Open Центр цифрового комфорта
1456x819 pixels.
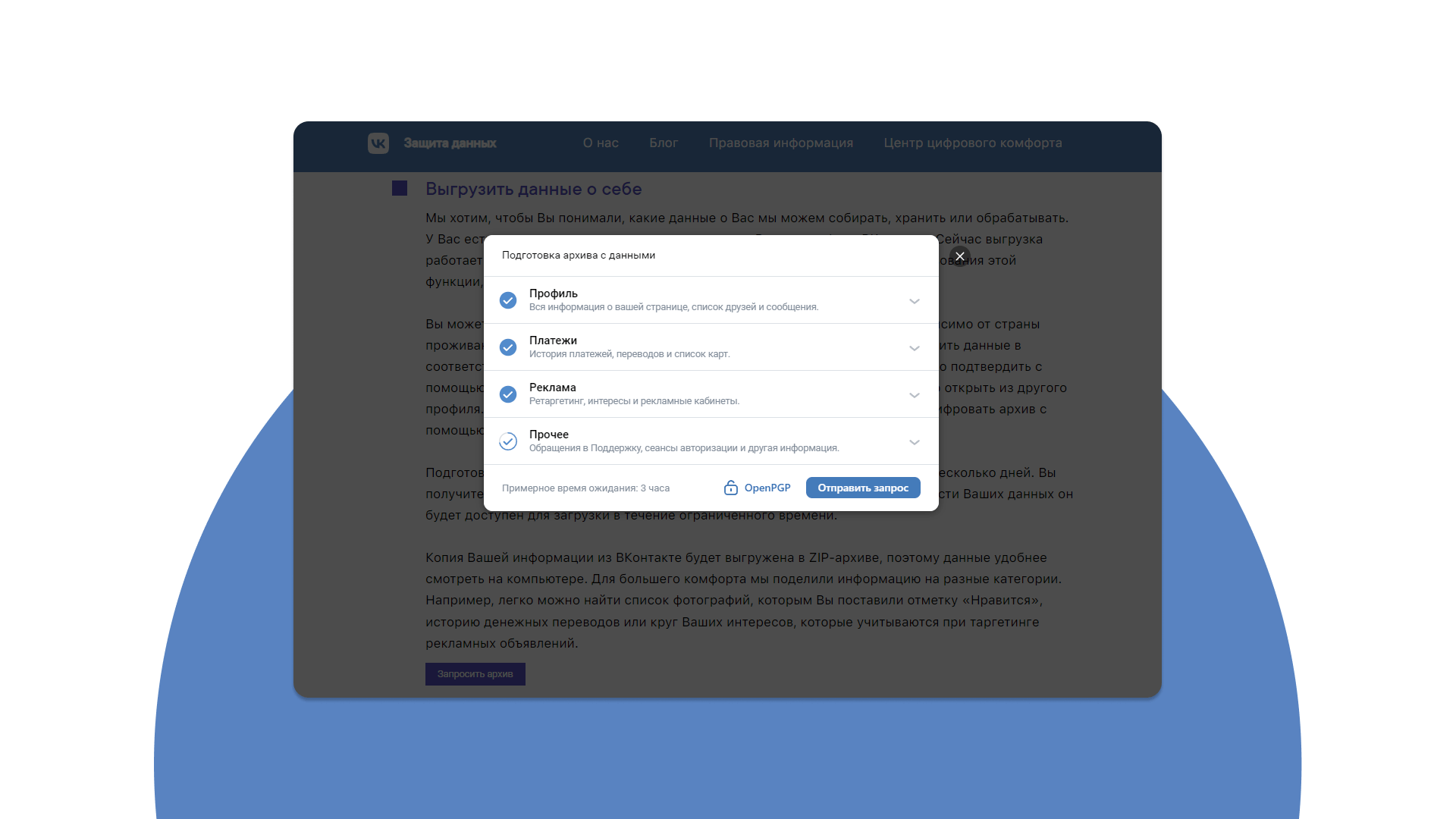(973, 143)
